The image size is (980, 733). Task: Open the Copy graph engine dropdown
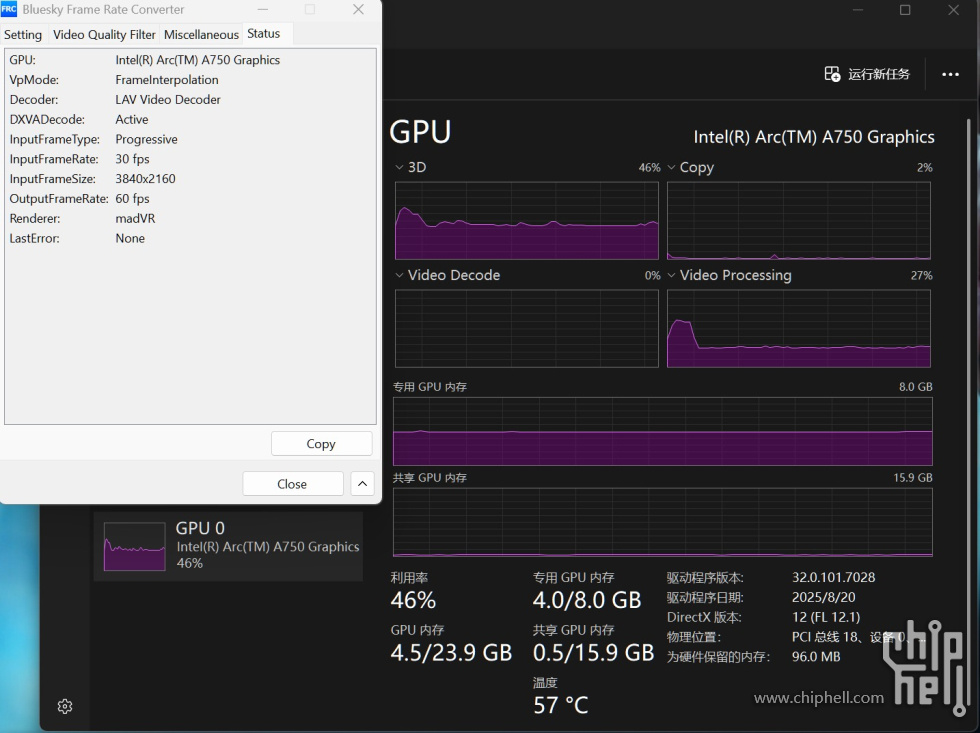point(672,167)
